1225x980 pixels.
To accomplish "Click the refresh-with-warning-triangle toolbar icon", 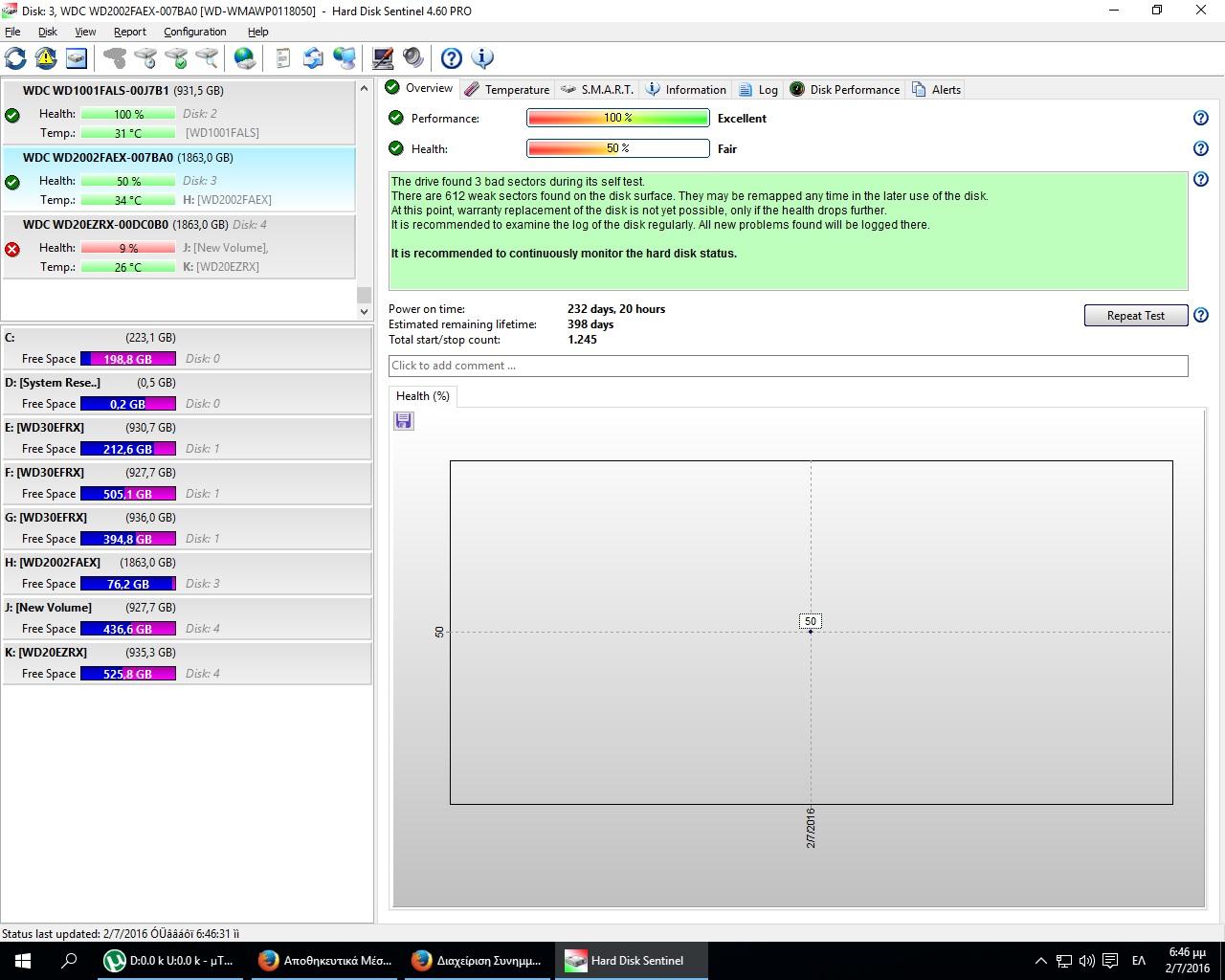I will (x=46, y=58).
